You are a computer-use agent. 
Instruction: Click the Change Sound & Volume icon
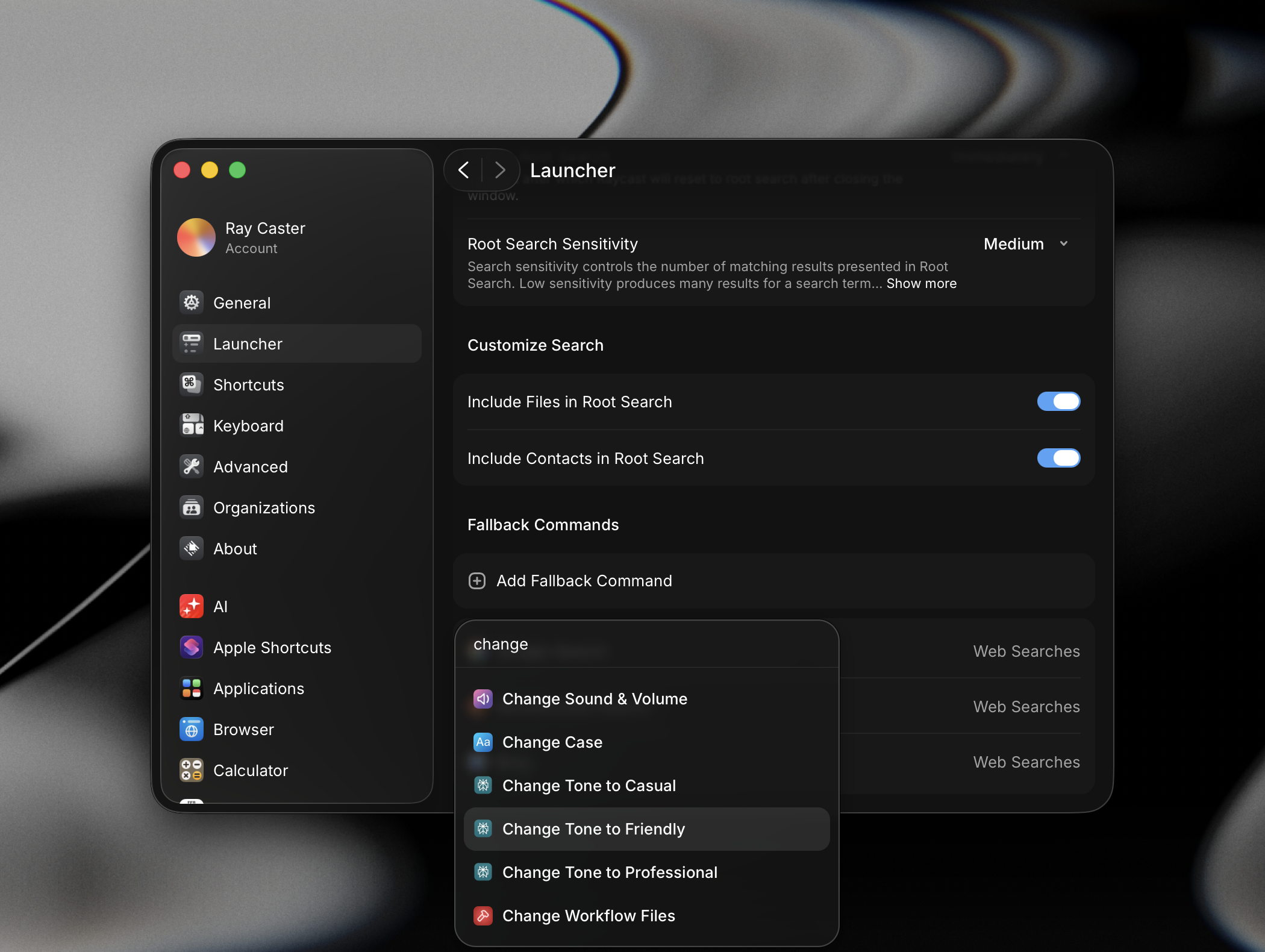point(483,699)
